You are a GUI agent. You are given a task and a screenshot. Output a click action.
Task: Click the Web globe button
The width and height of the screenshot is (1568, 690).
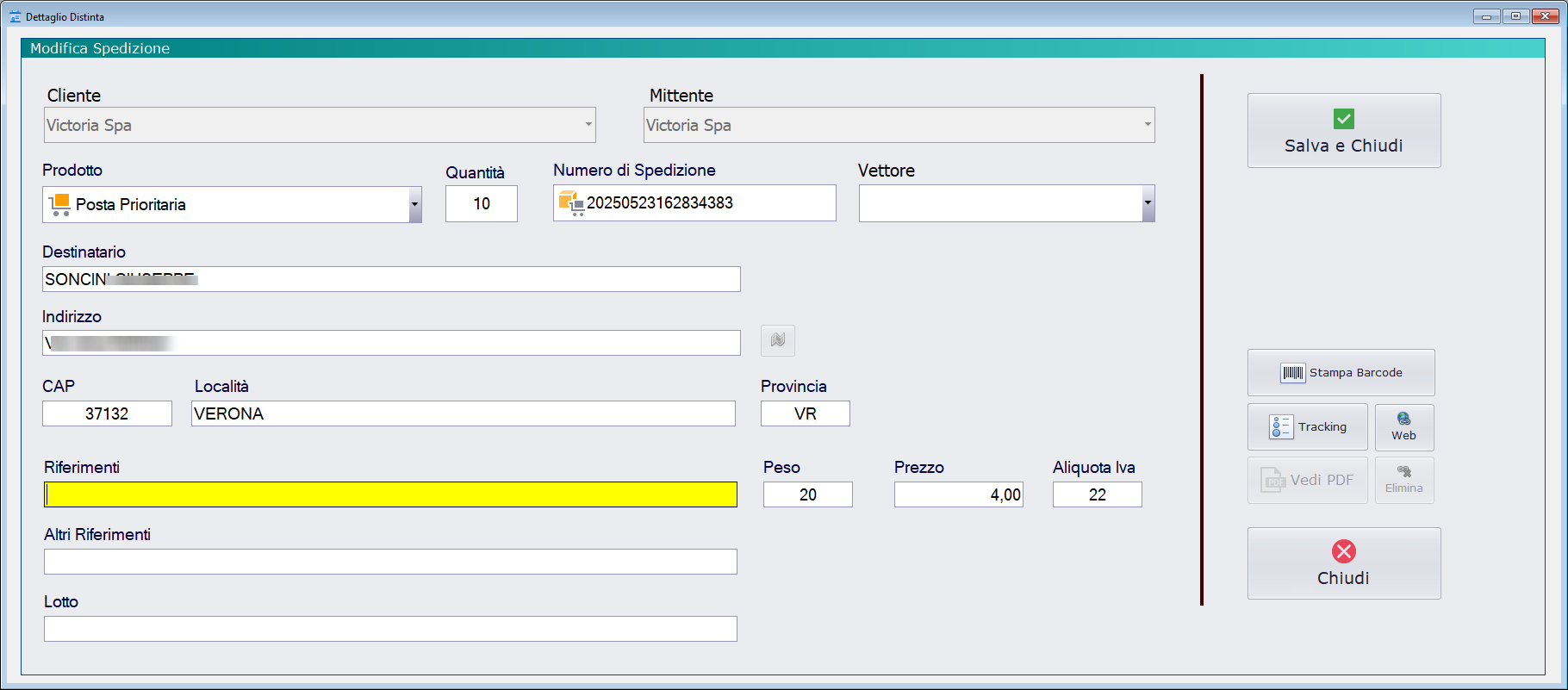[1403, 427]
